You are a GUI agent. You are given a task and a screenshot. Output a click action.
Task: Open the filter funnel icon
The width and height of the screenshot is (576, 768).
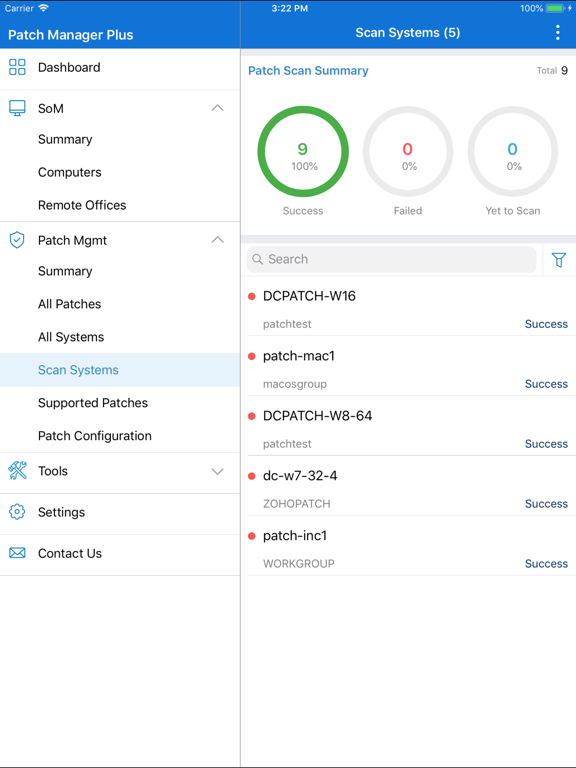(x=559, y=260)
